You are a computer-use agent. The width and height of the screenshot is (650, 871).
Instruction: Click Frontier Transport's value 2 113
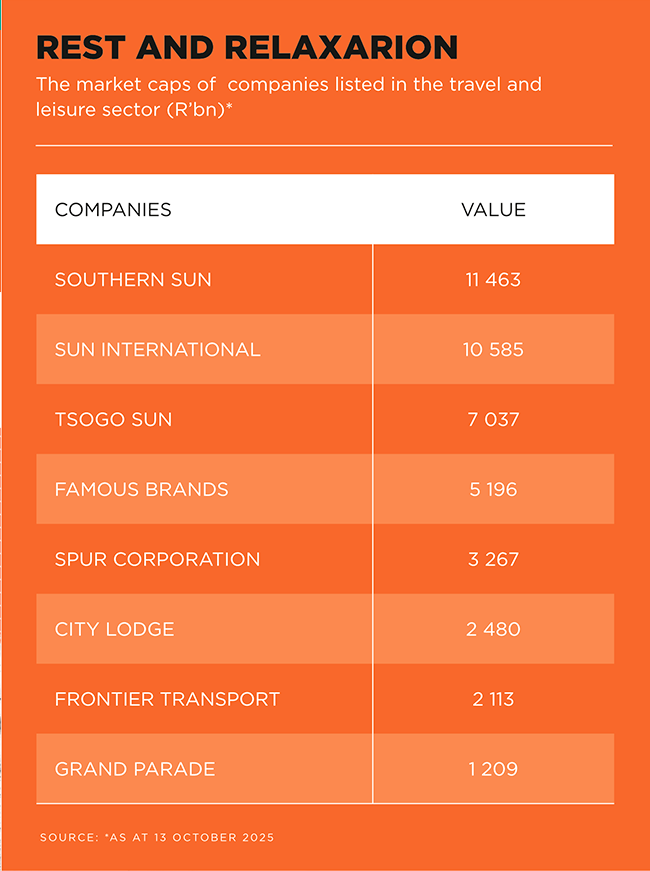(493, 700)
